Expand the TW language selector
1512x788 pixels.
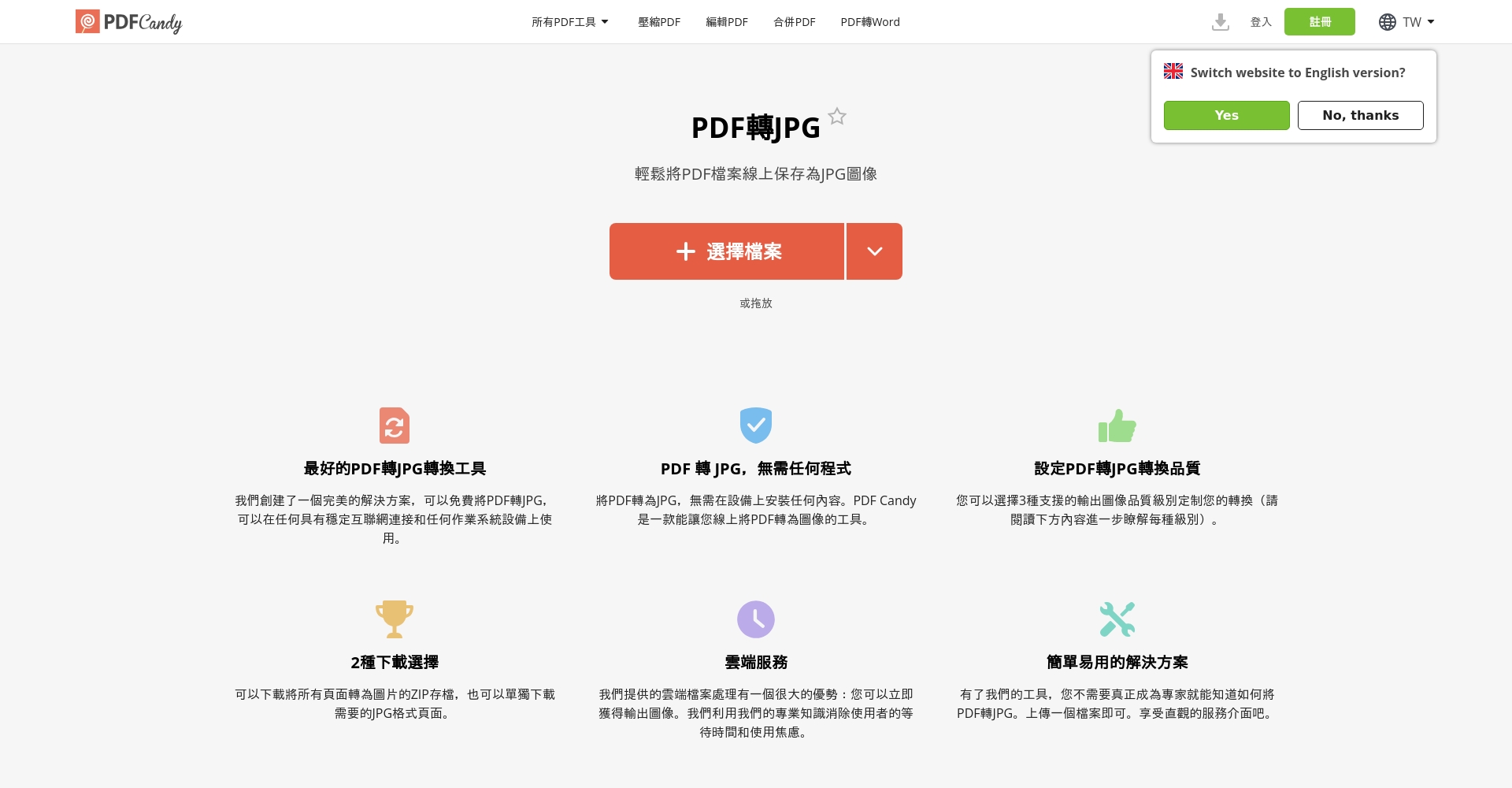pos(1414,21)
